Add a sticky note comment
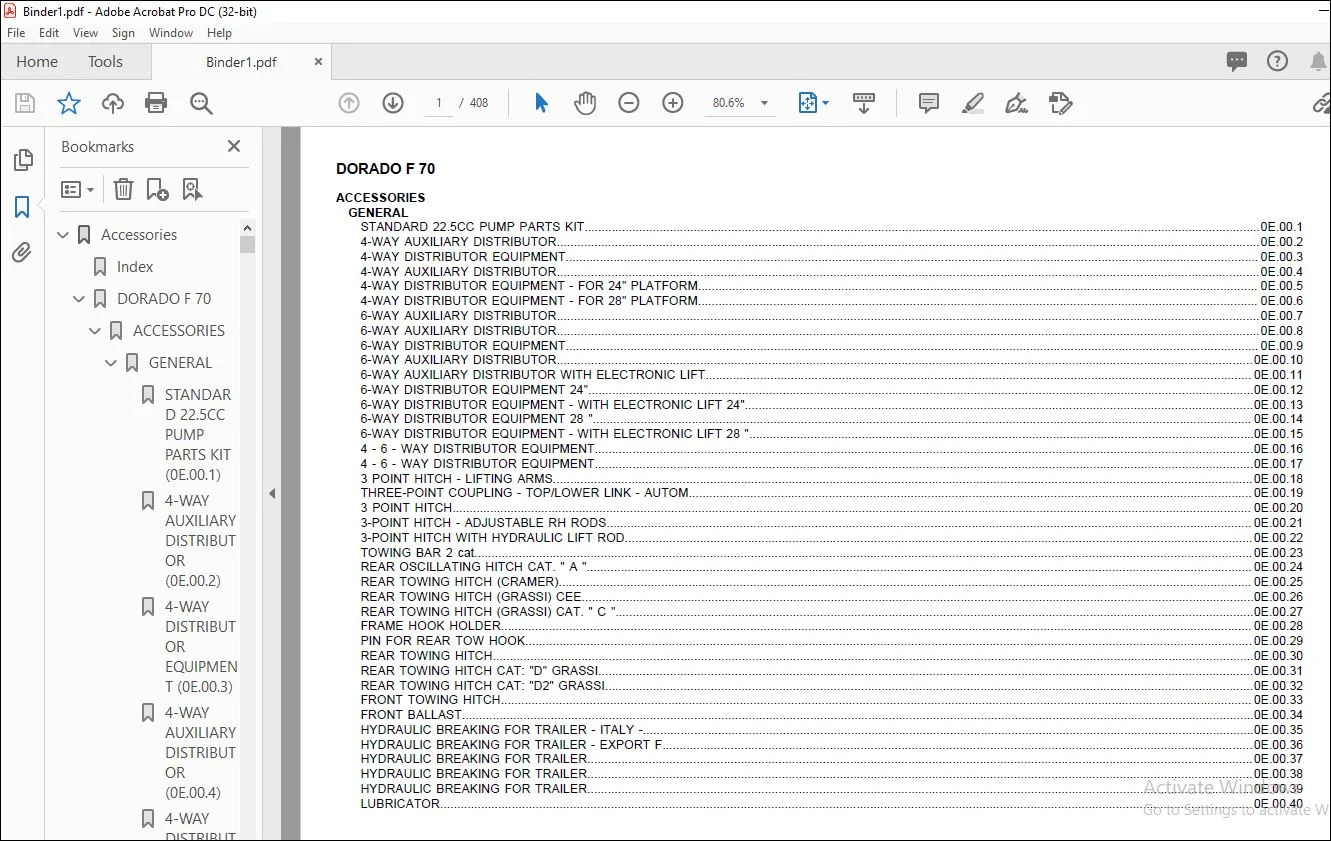Image resolution: width=1331 pixels, height=841 pixels. click(929, 103)
